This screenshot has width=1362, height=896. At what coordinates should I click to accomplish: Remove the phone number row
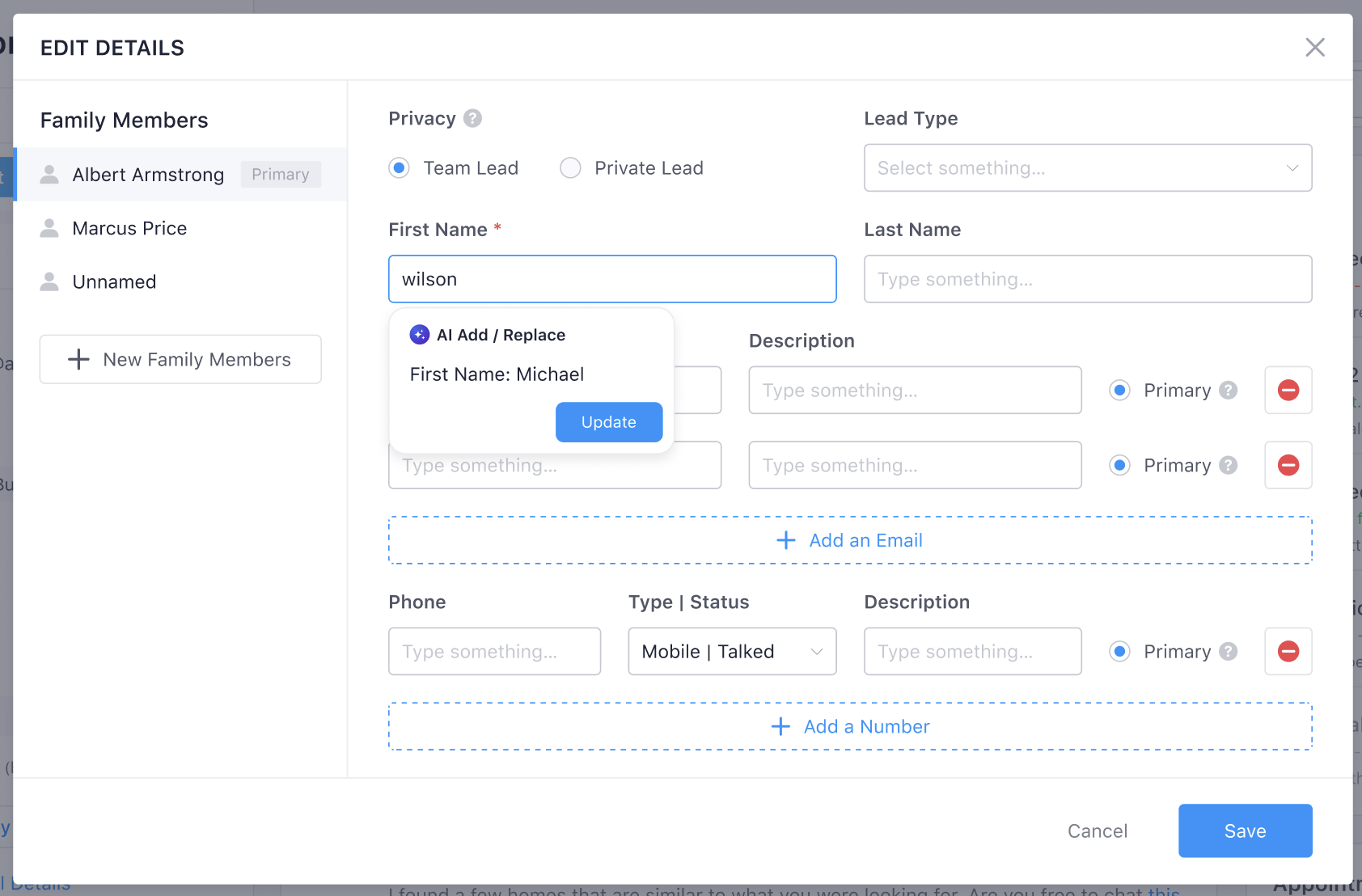tap(1288, 652)
